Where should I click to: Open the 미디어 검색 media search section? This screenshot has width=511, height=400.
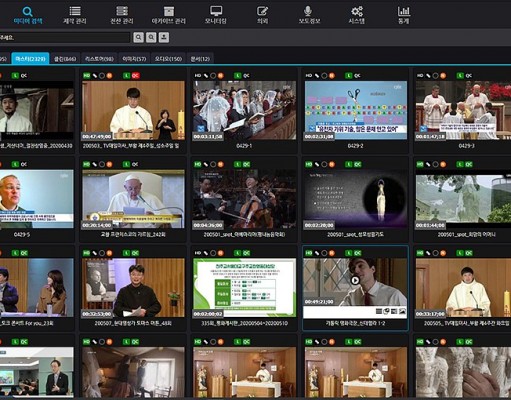(x=28, y=15)
